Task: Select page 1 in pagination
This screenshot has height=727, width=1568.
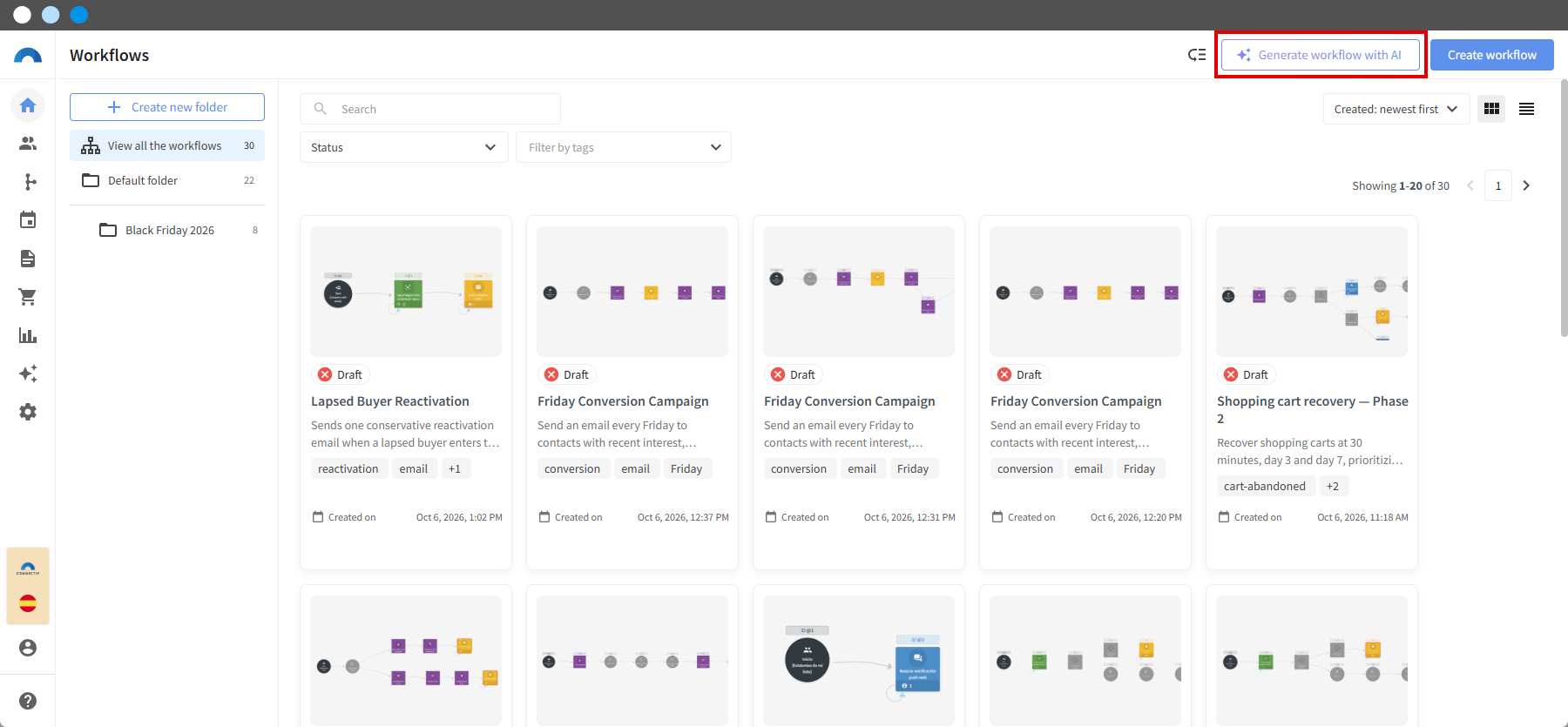Action: tap(1498, 185)
